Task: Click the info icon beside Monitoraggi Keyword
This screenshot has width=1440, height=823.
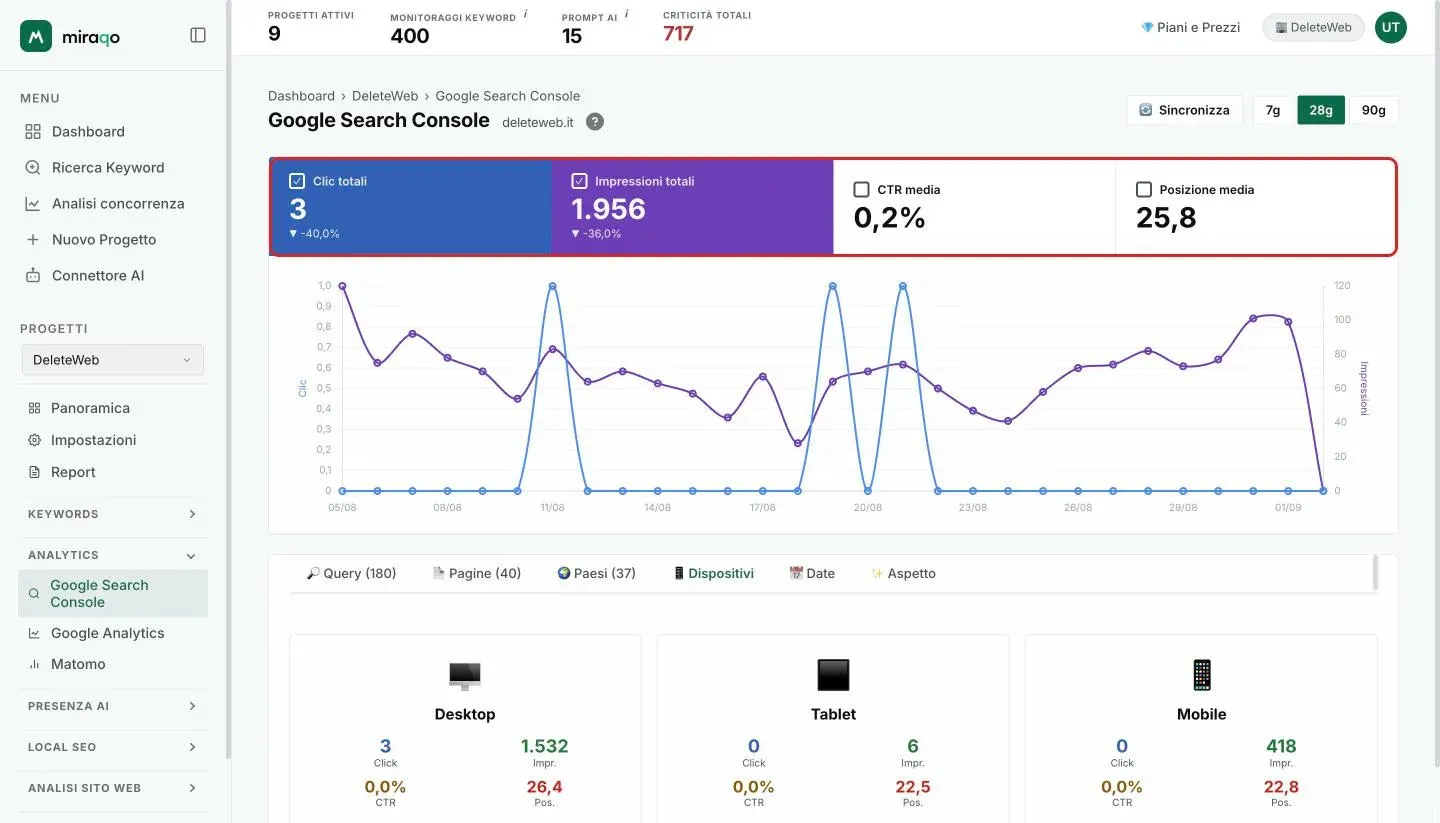Action: 526,14
